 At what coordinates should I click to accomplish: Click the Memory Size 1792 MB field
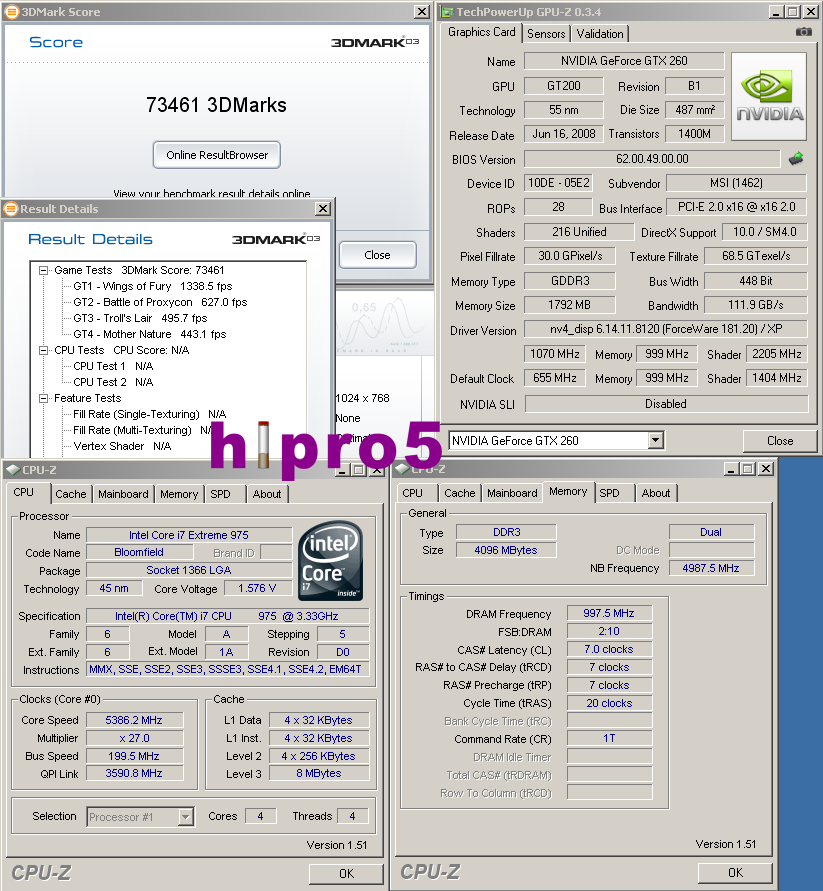569,305
